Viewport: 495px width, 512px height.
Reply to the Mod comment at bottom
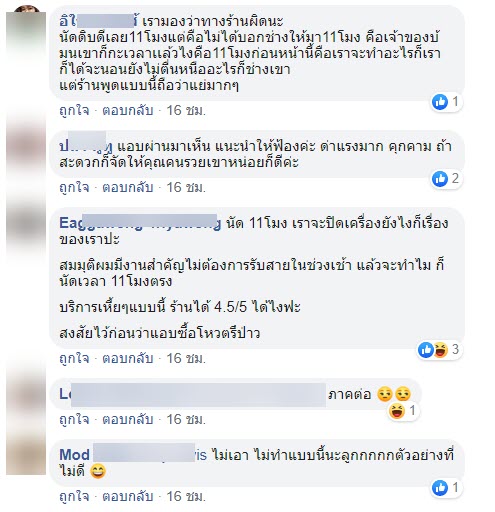point(128,496)
